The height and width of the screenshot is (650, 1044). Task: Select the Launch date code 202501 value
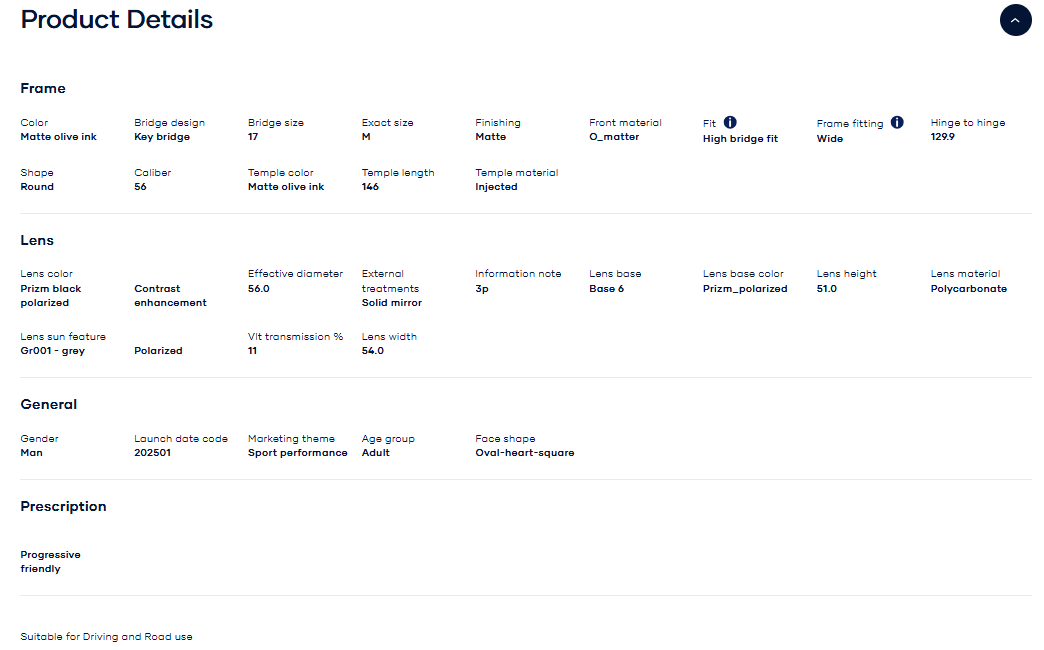[154, 453]
